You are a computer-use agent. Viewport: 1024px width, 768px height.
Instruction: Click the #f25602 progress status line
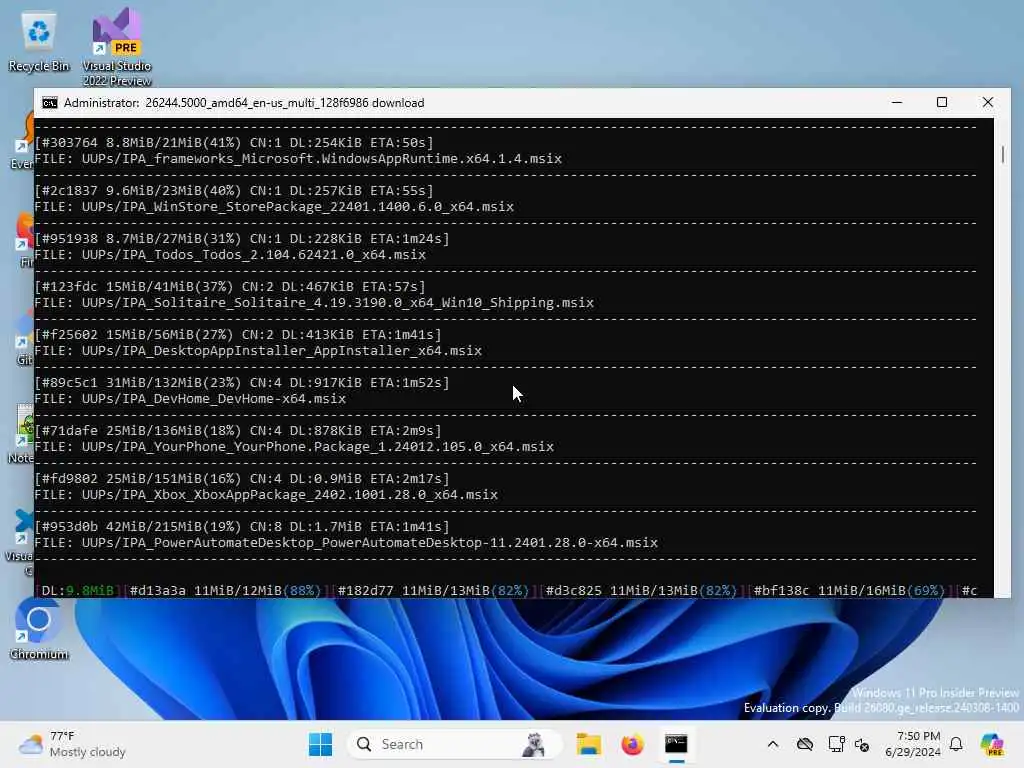(x=238, y=334)
